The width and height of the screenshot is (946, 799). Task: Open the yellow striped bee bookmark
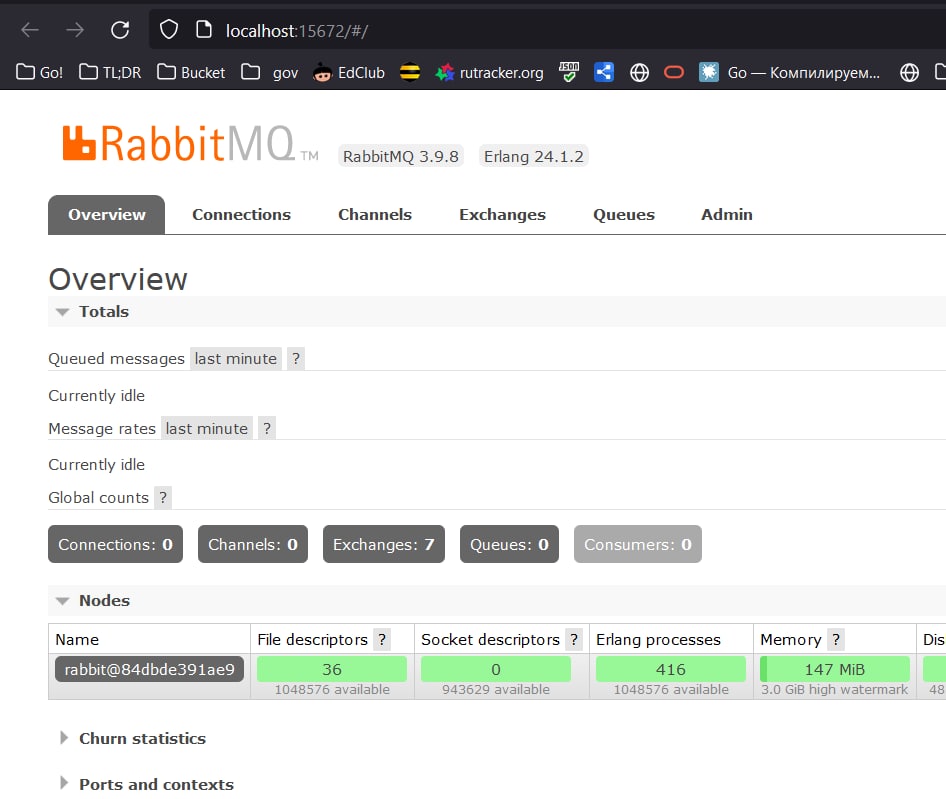(410, 72)
